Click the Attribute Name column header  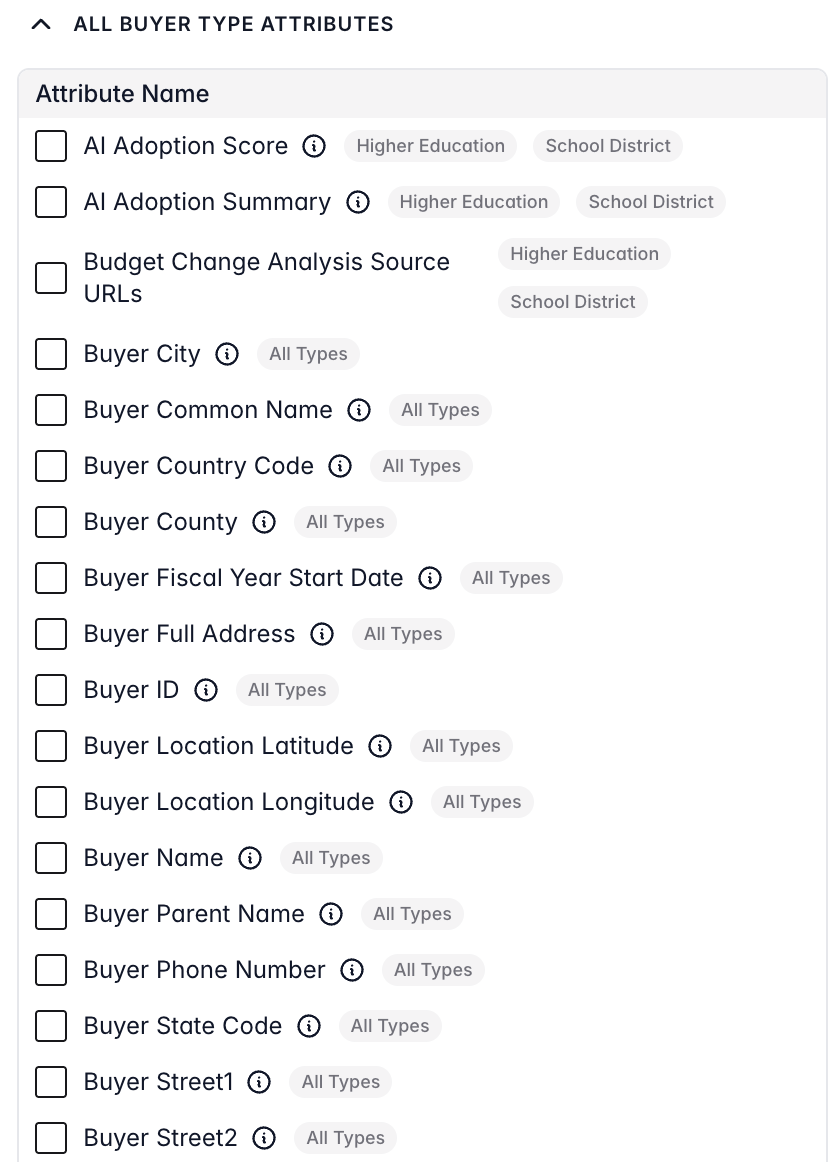pyautogui.click(x=122, y=93)
